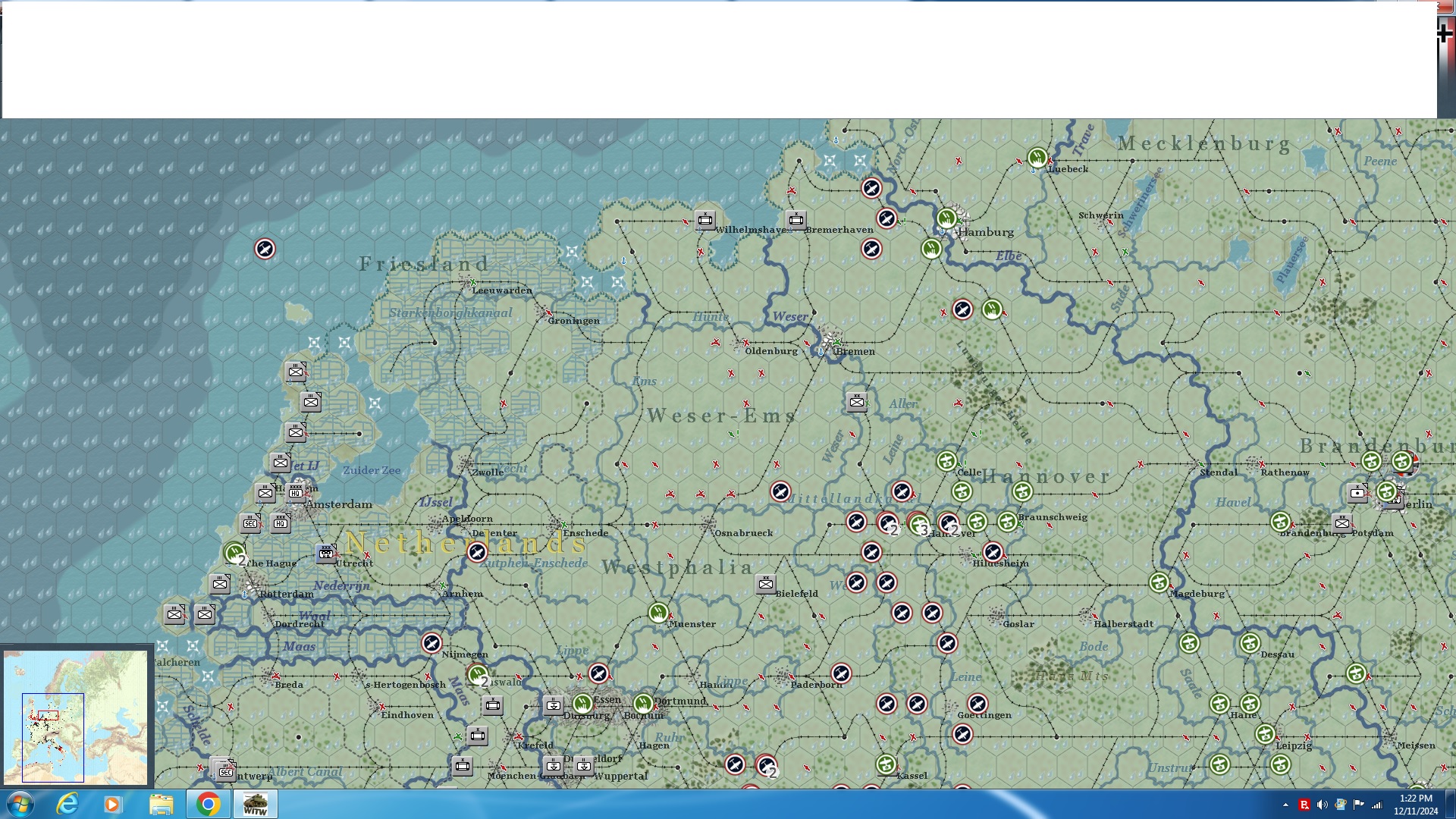Show hidden system tray icons
Viewport: 1456px width, 819px height.
tap(1285, 805)
